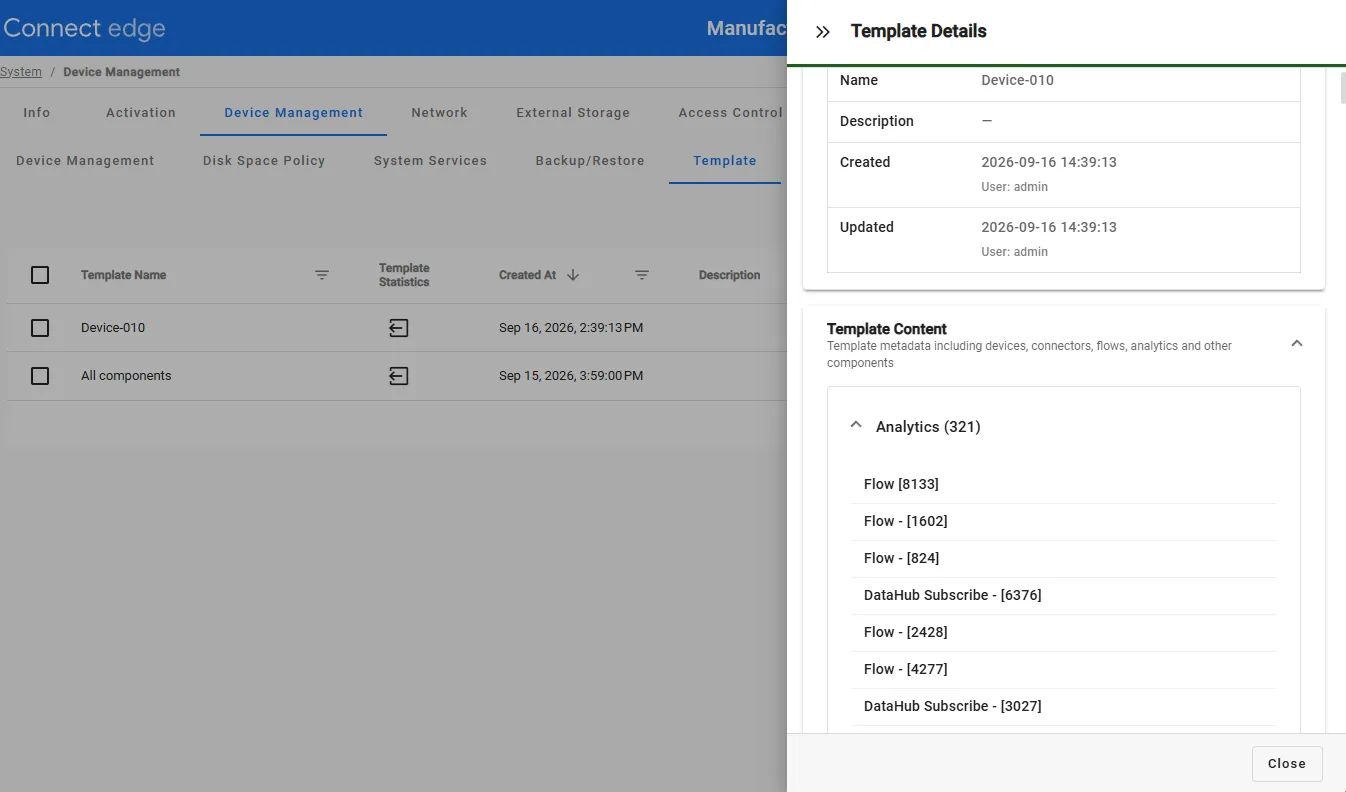Open the Activation tab
Image resolution: width=1346 pixels, height=792 pixels.
point(141,113)
